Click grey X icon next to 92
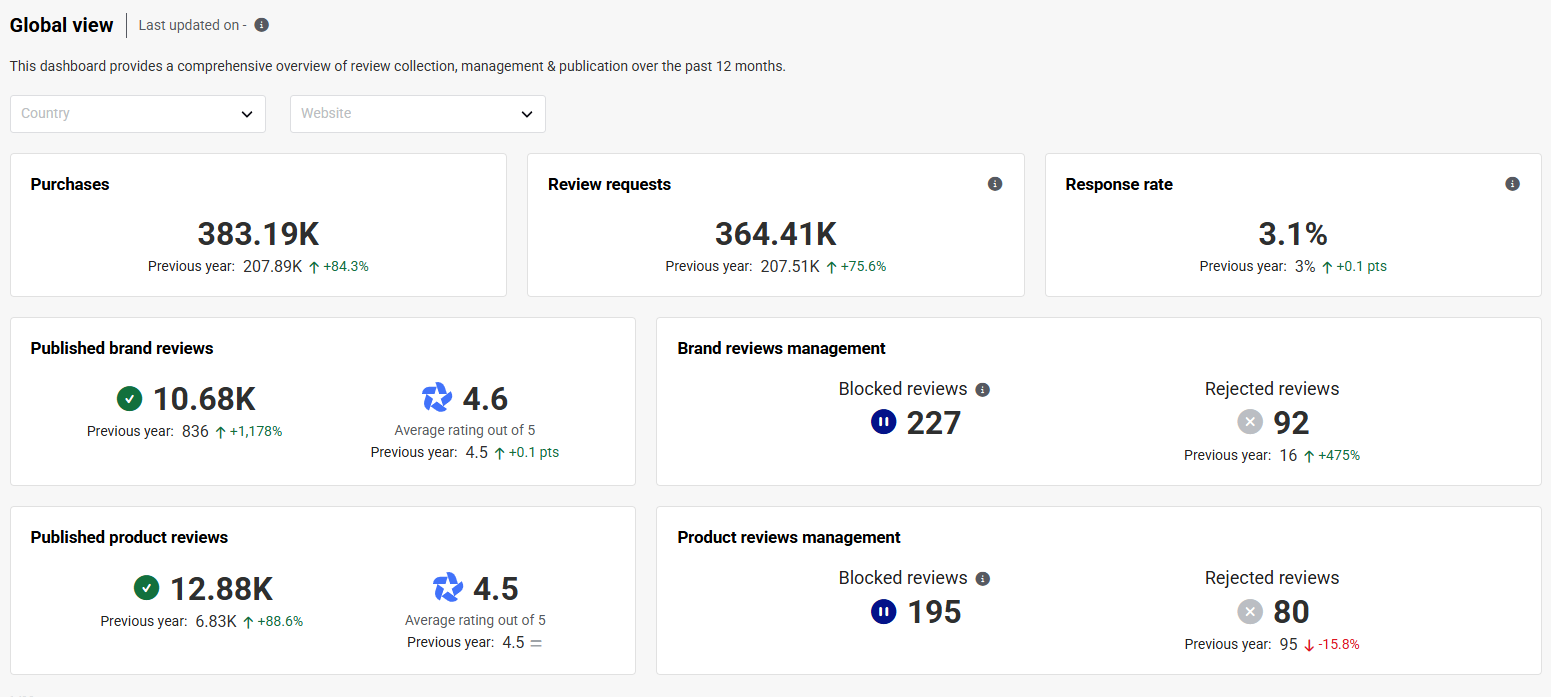1551x697 pixels. (x=1250, y=423)
